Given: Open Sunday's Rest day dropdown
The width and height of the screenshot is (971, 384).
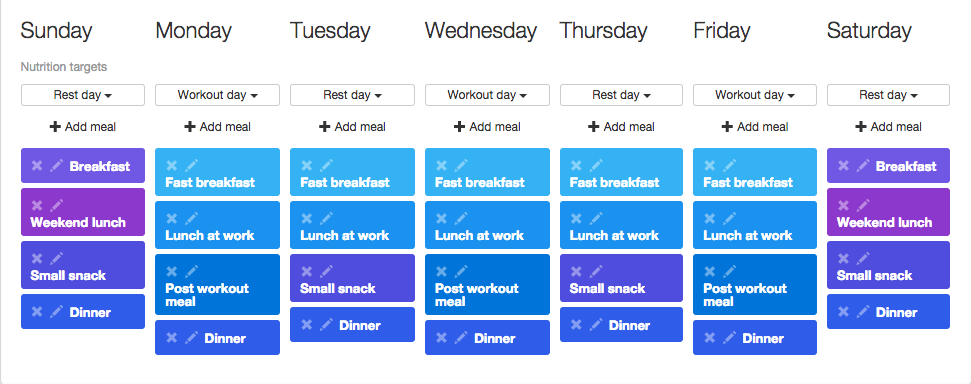Looking at the screenshot, I should [83, 95].
